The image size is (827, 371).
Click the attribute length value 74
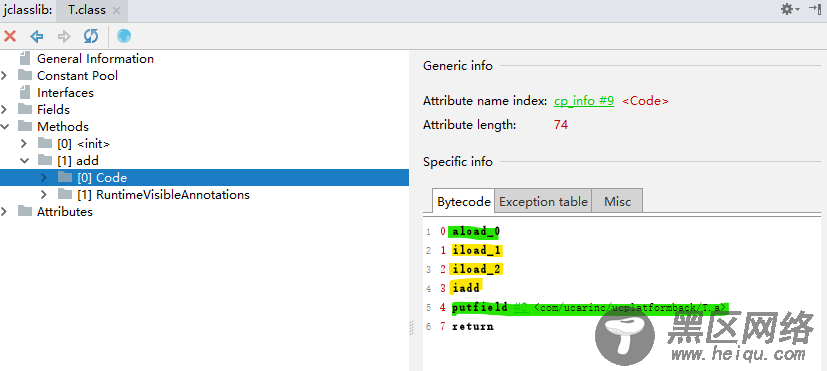click(561, 125)
